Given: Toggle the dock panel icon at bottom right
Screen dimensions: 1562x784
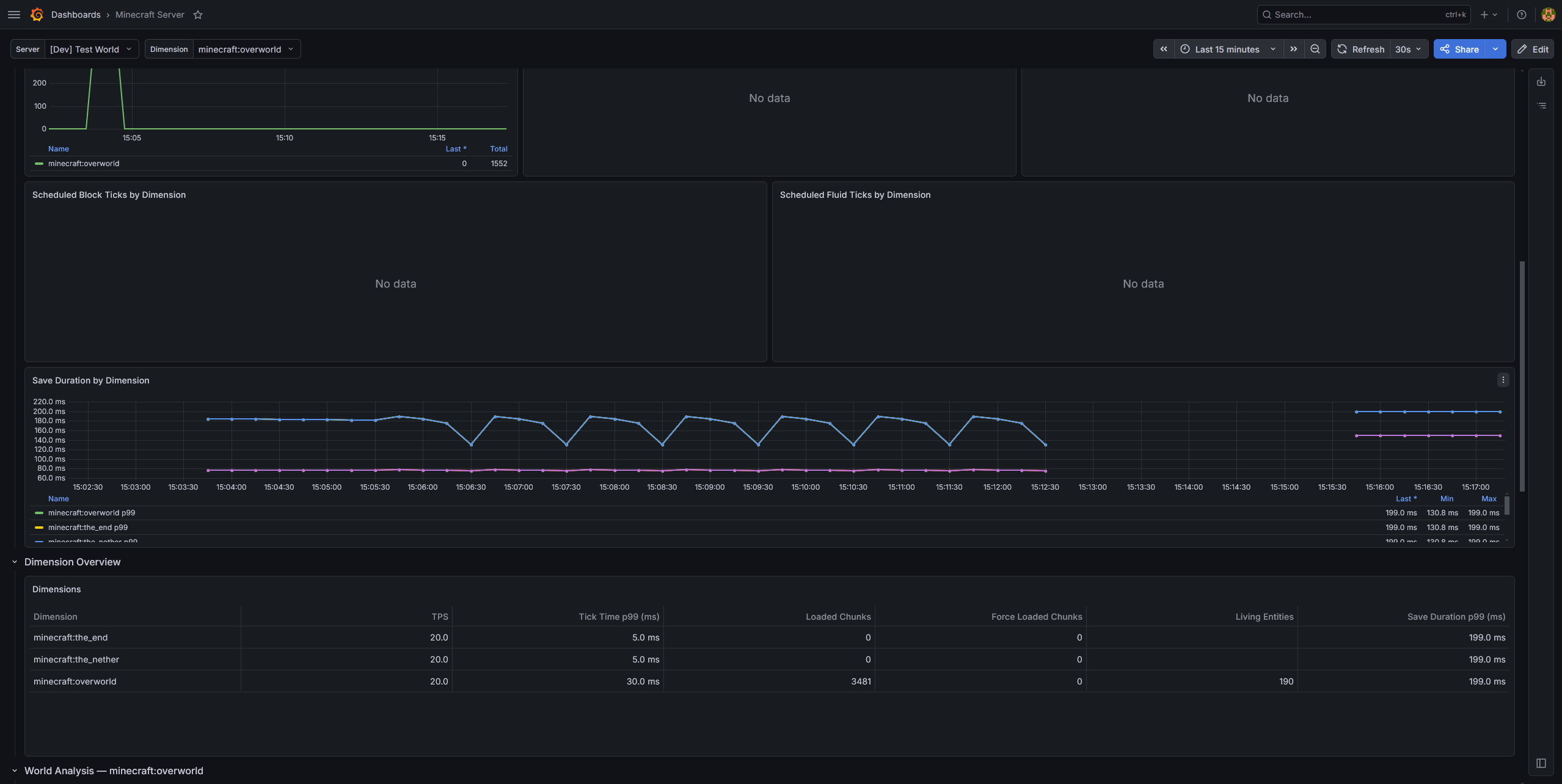Looking at the screenshot, I should pos(1541,763).
